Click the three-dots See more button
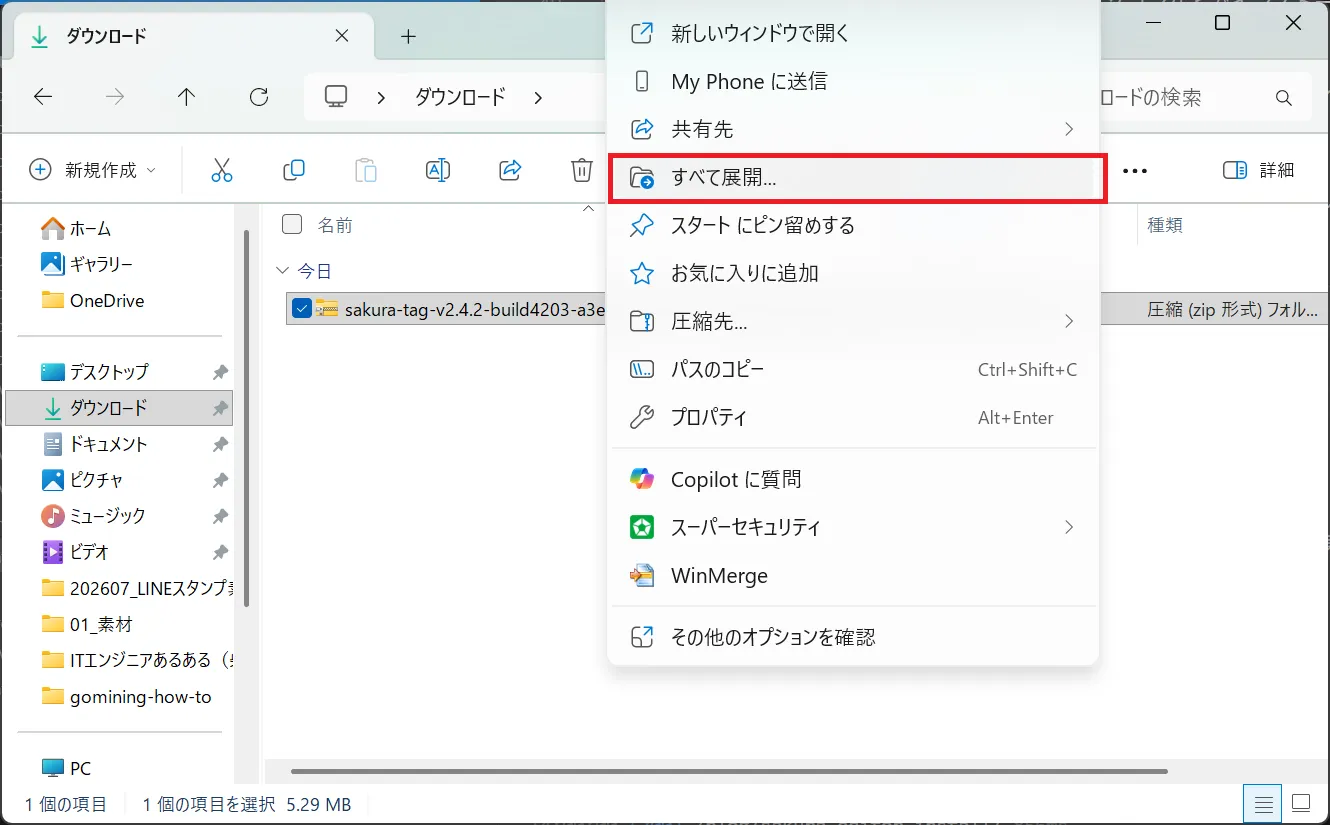Viewport: 1330px width, 825px height. click(1135, 171)
